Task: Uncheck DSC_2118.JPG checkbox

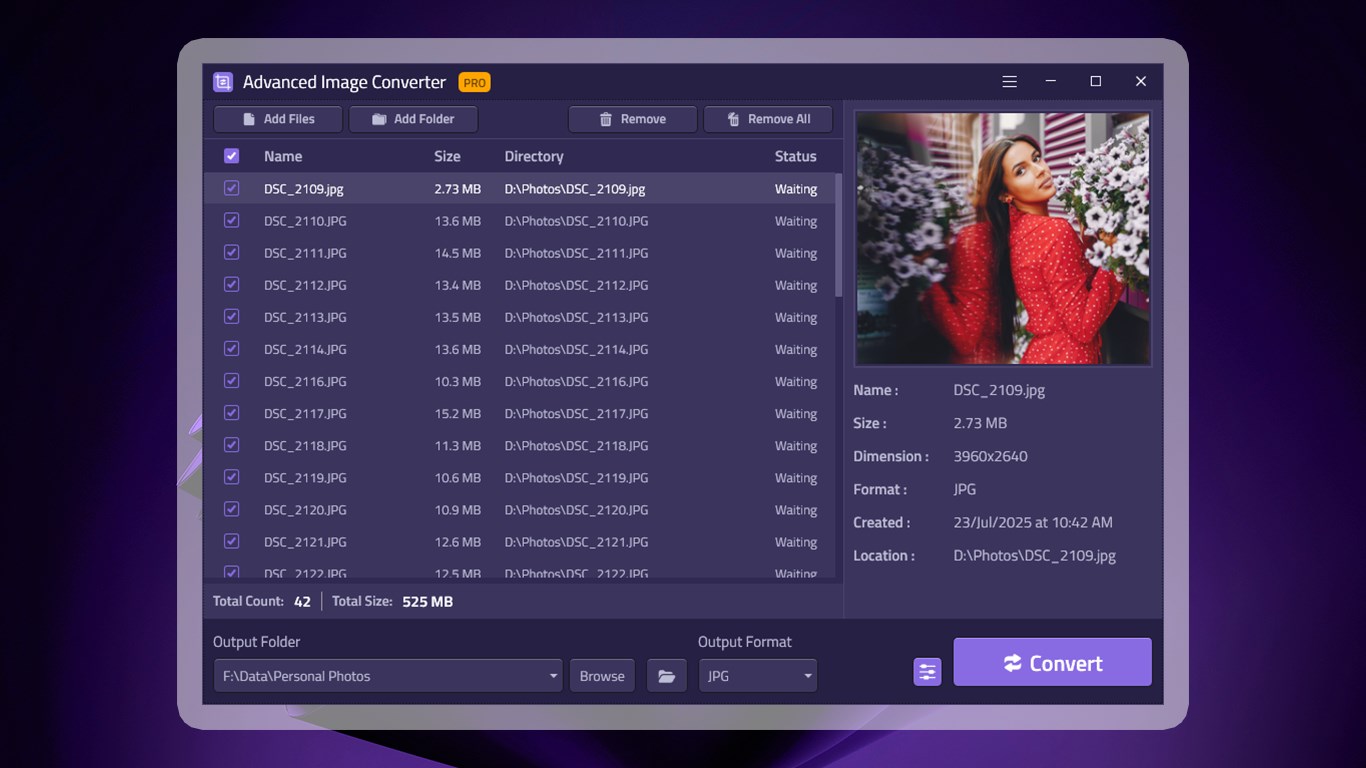Action: pos(231,444)
